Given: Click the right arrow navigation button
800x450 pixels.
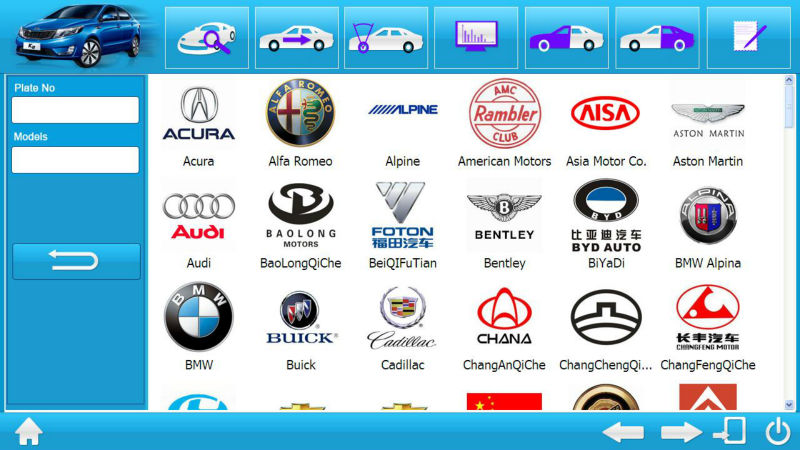Looking at the screenshot, I should [x=681, y=433].
